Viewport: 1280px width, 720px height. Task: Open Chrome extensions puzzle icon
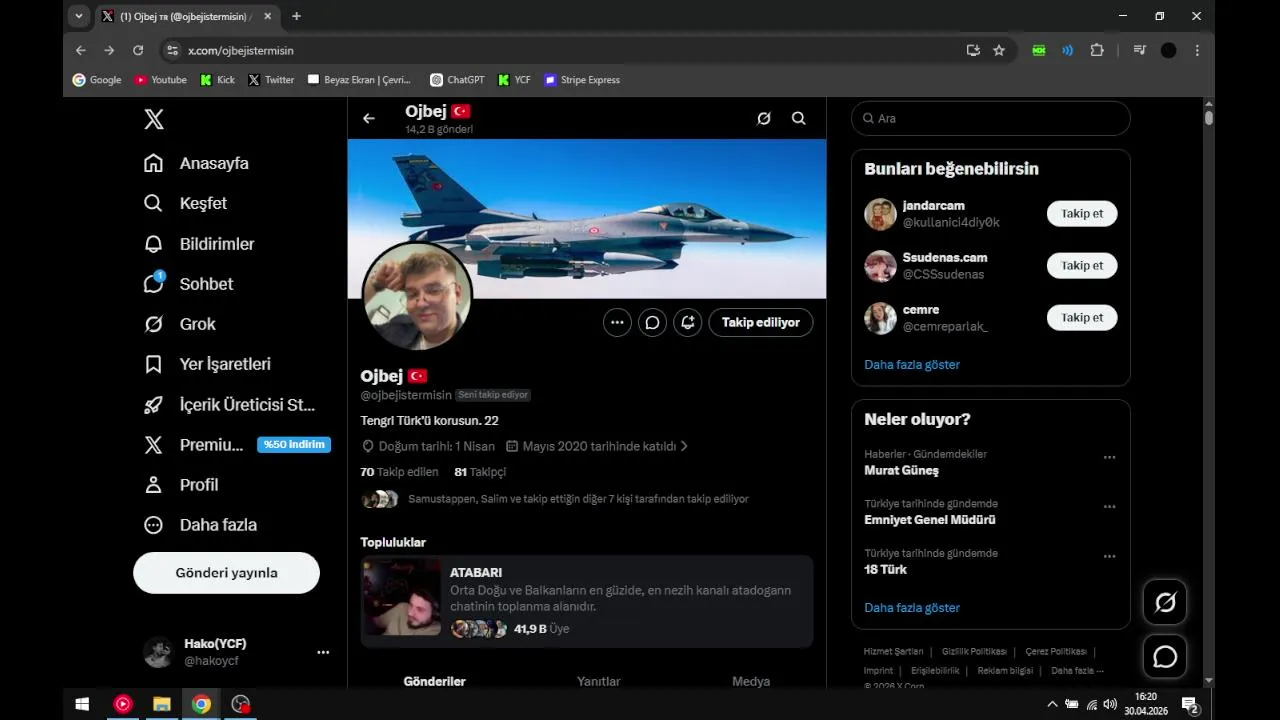click(1097, 50)
